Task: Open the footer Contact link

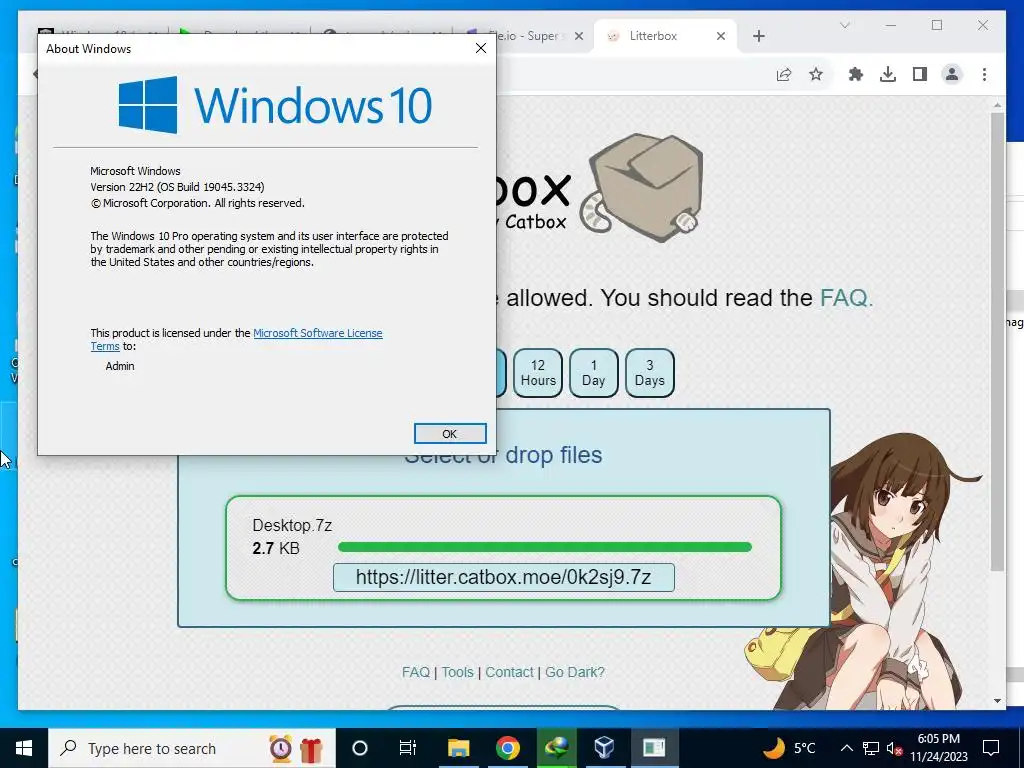Action: click(509, 672)
